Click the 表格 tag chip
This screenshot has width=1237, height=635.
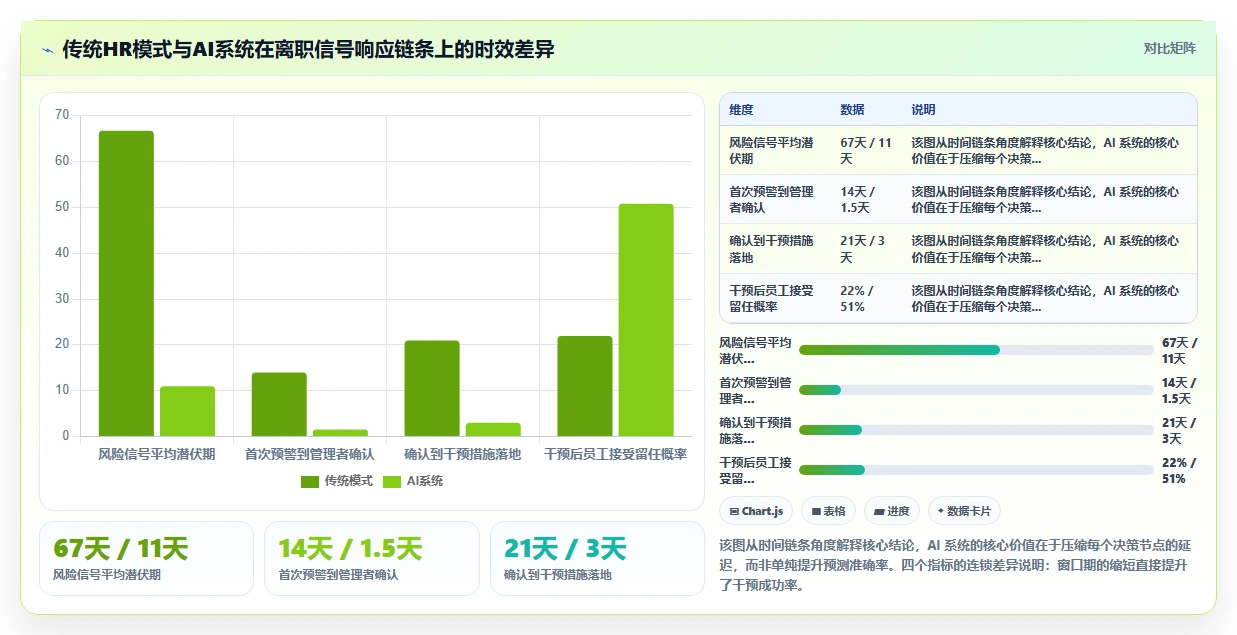point(828,511)
